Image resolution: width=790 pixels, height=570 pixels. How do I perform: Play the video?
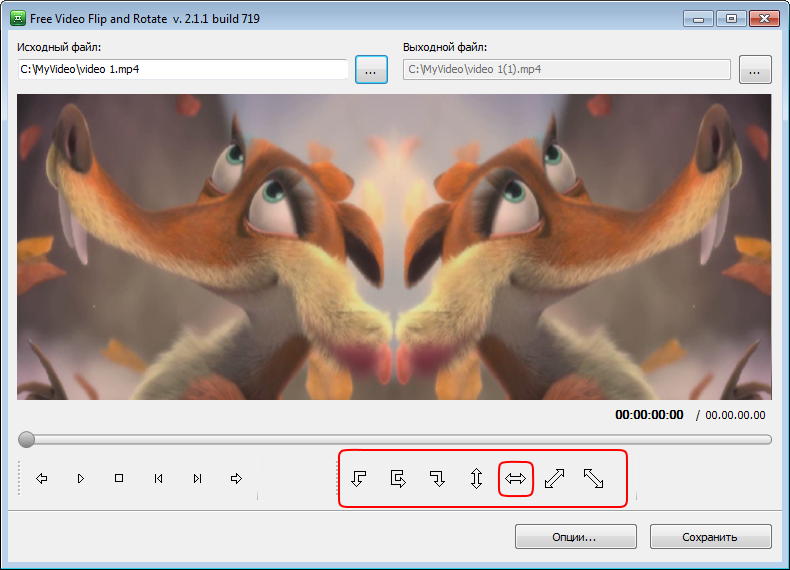[x=81, y=478]
